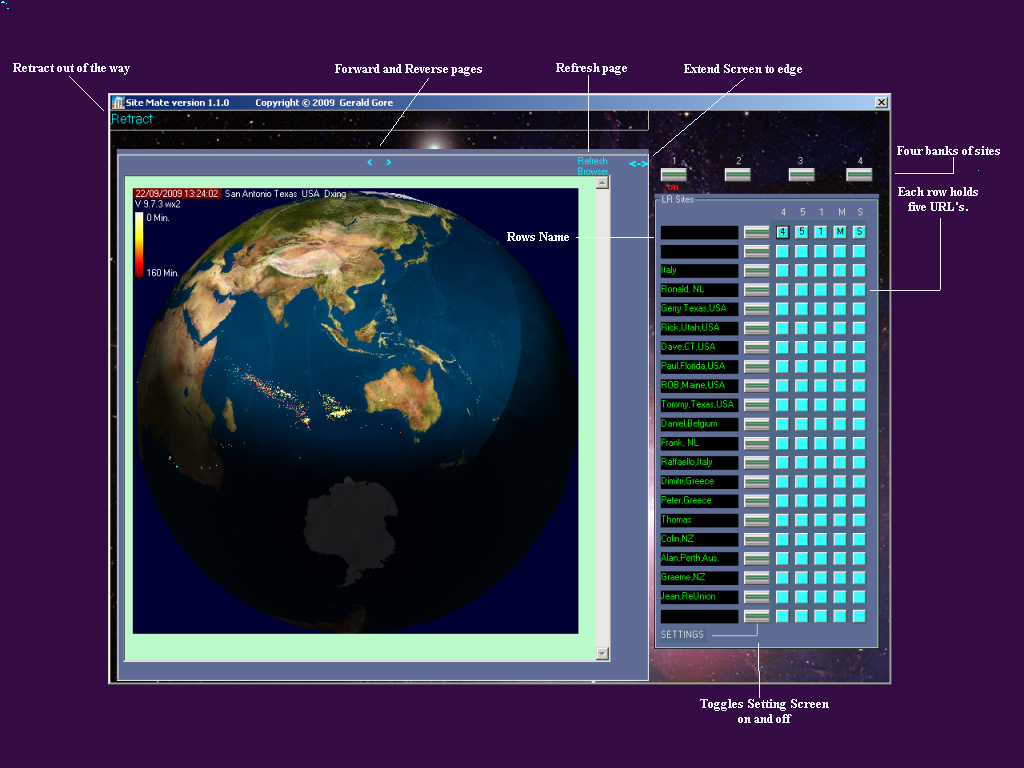
Task: Open Dimitri,Greece's URL in column 5
Action: 801,481
